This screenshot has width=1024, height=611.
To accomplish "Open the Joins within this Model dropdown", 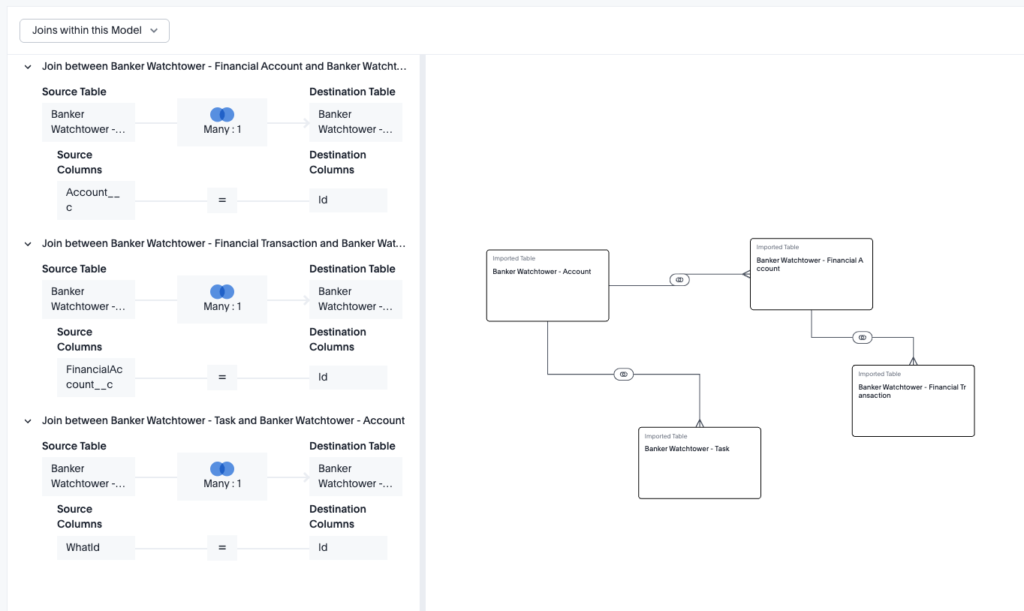I will [94, 30].
